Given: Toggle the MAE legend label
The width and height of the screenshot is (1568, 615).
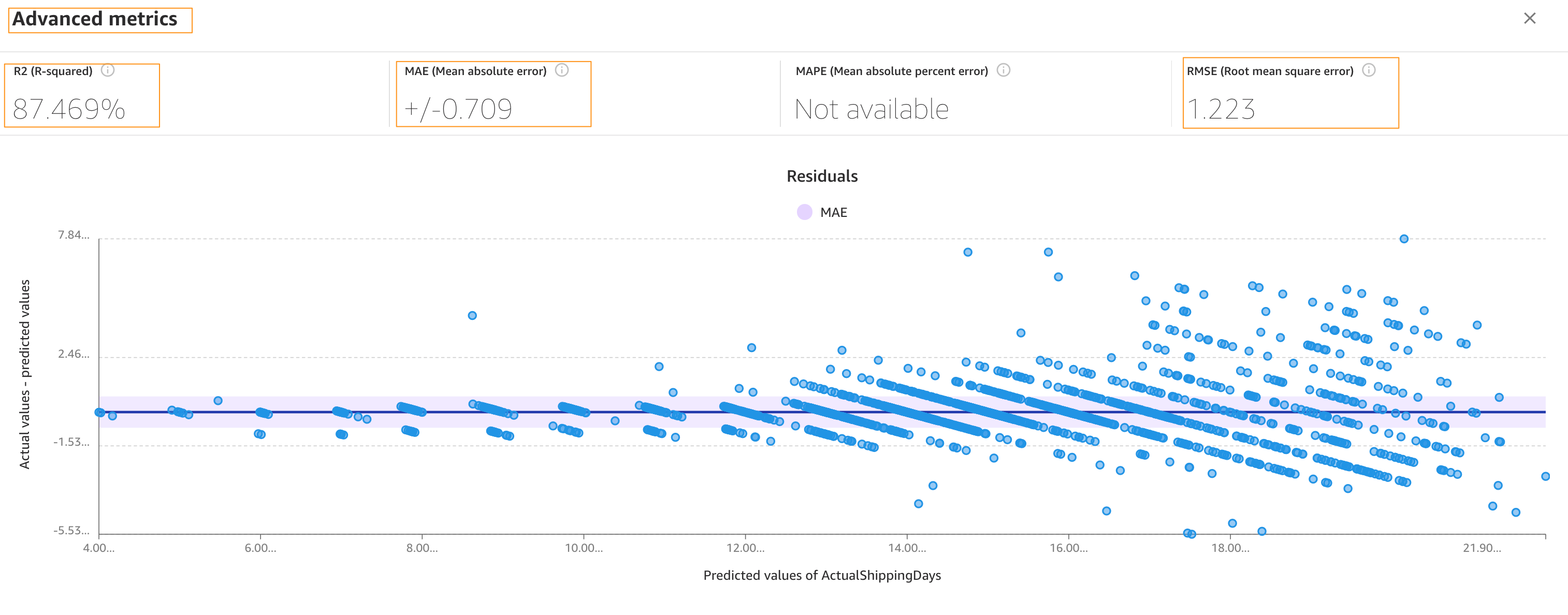Looking at the screenshot, I should 833,212.
